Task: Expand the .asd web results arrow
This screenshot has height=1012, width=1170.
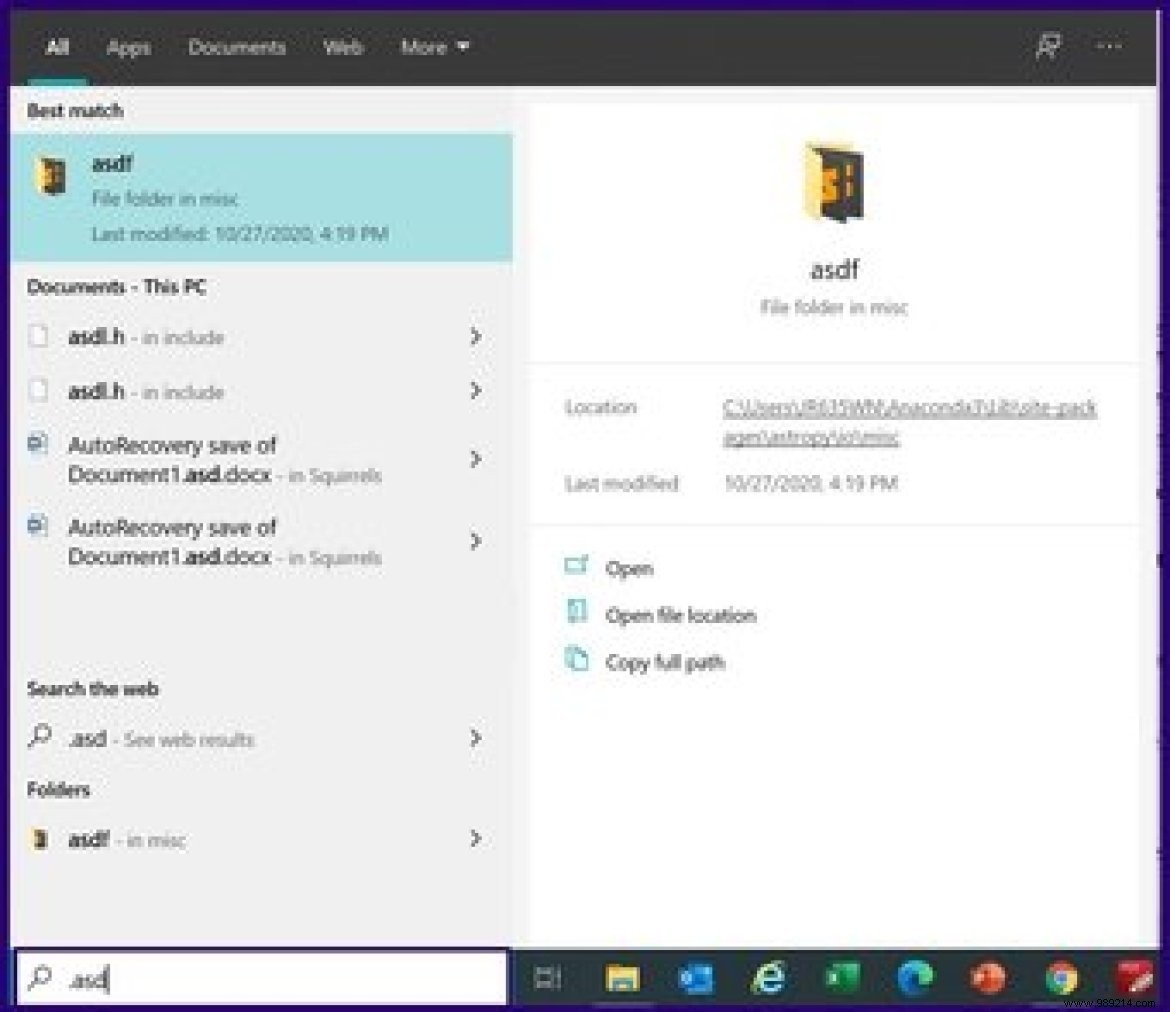Action: click(476, 739)
